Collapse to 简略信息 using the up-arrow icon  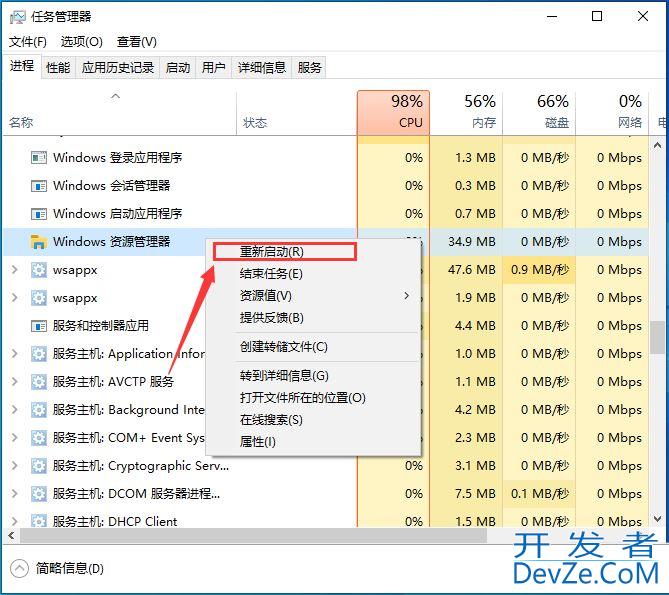pos(19,569)
